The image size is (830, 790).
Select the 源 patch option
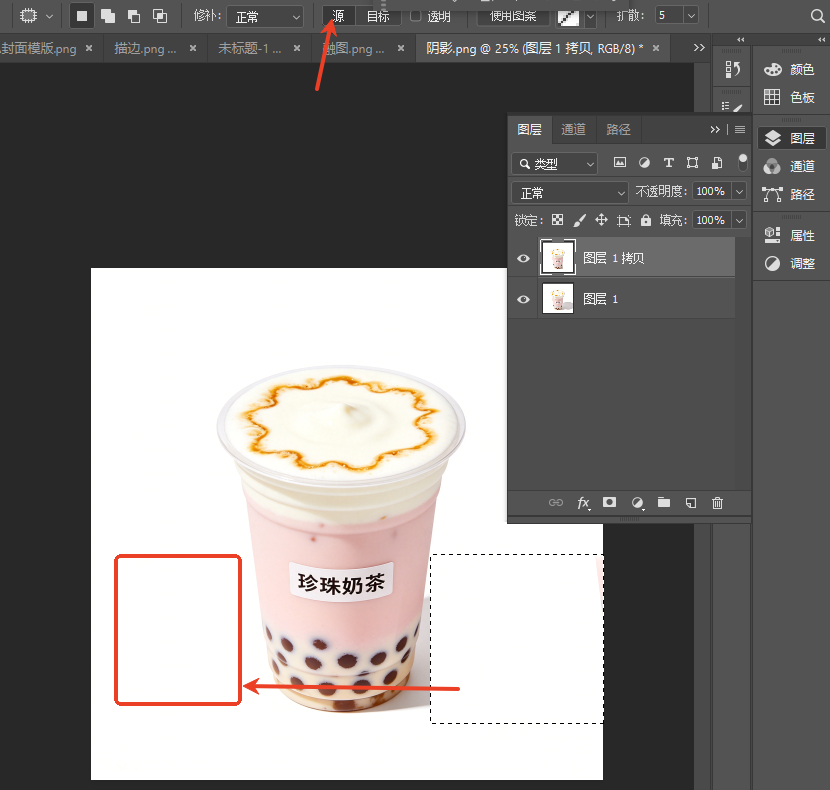(x=339, y=16)
